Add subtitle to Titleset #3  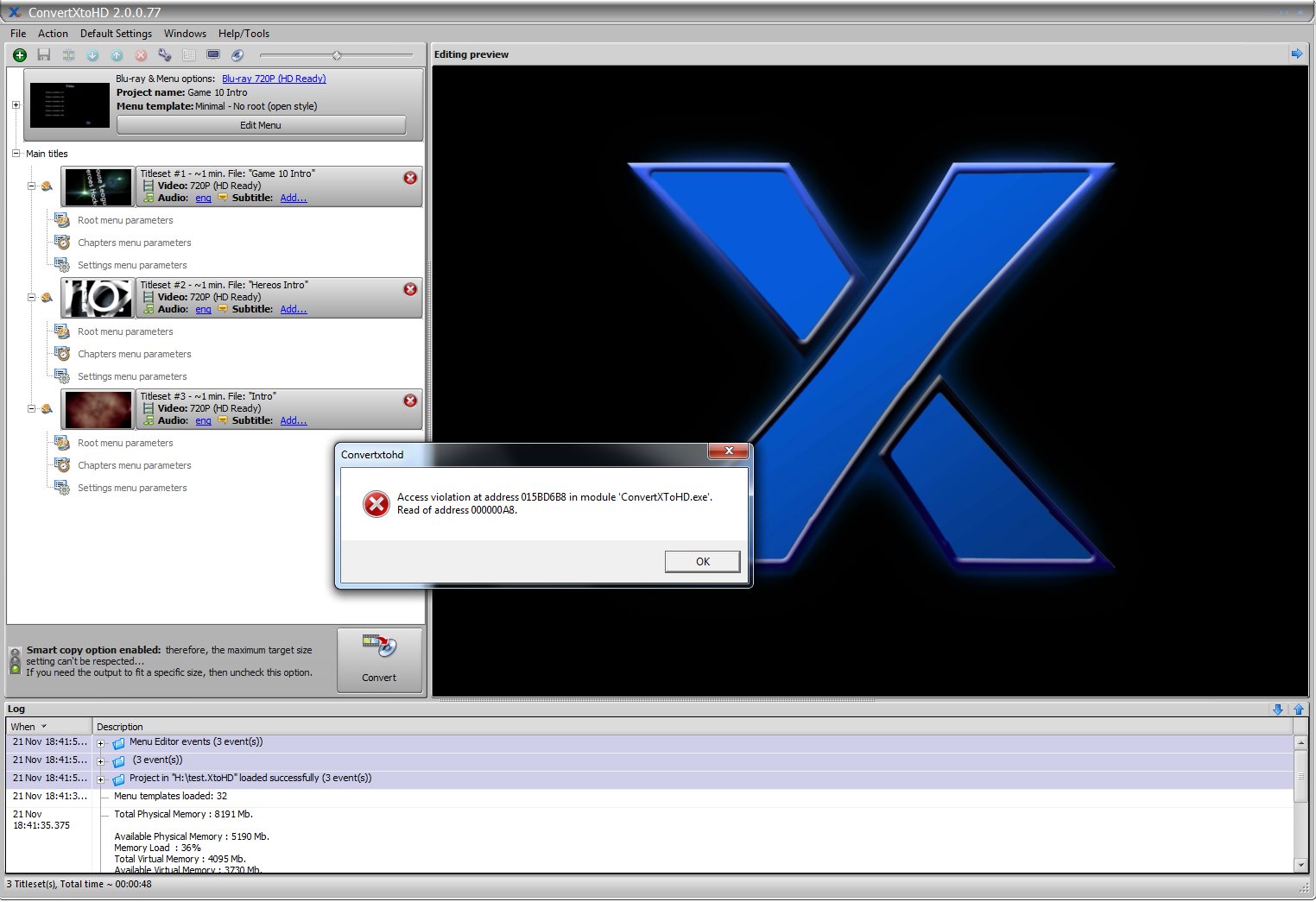click(294, 420)
